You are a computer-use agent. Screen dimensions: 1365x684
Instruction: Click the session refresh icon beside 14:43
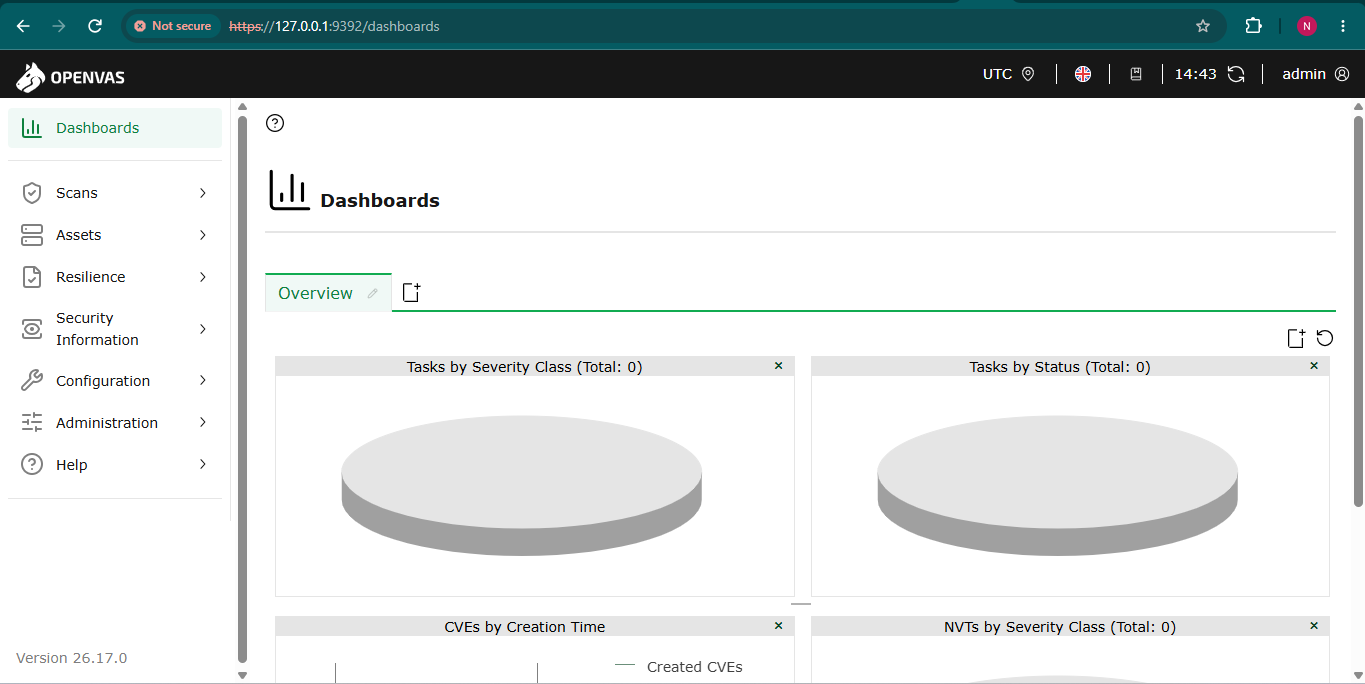tap(1236, 74)
